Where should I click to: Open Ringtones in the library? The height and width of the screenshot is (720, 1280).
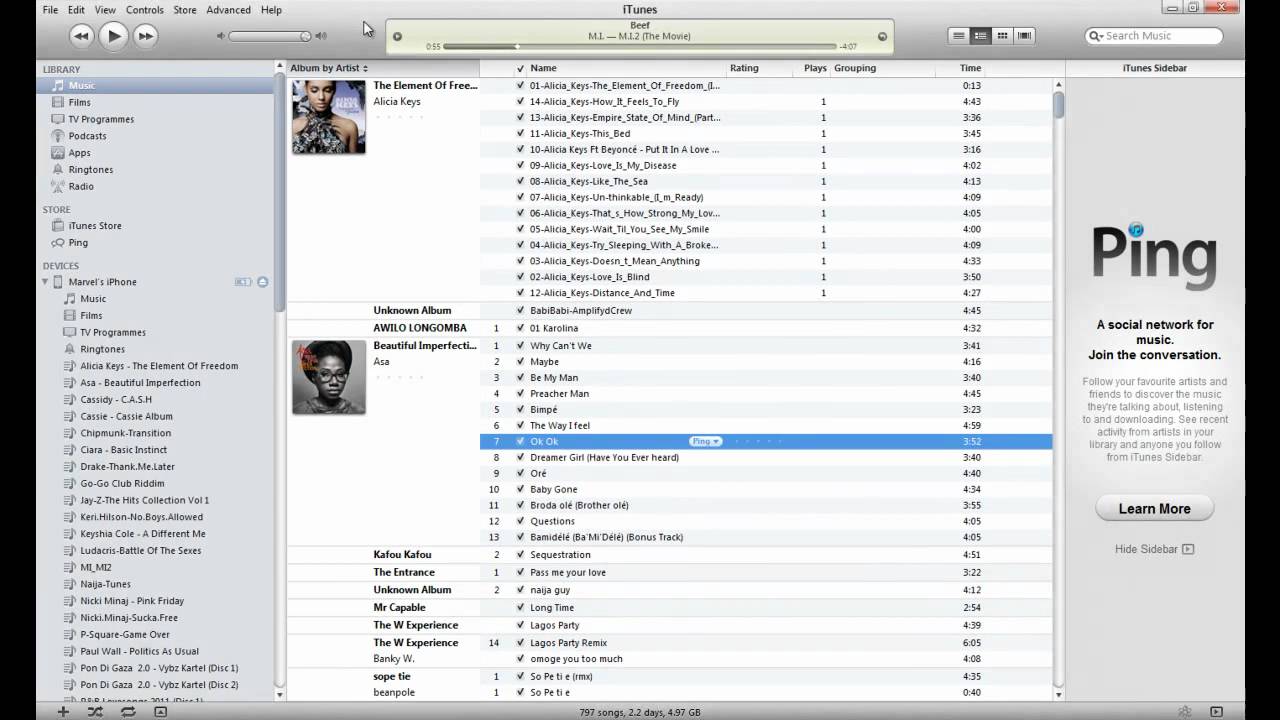[x=90, y=170]
